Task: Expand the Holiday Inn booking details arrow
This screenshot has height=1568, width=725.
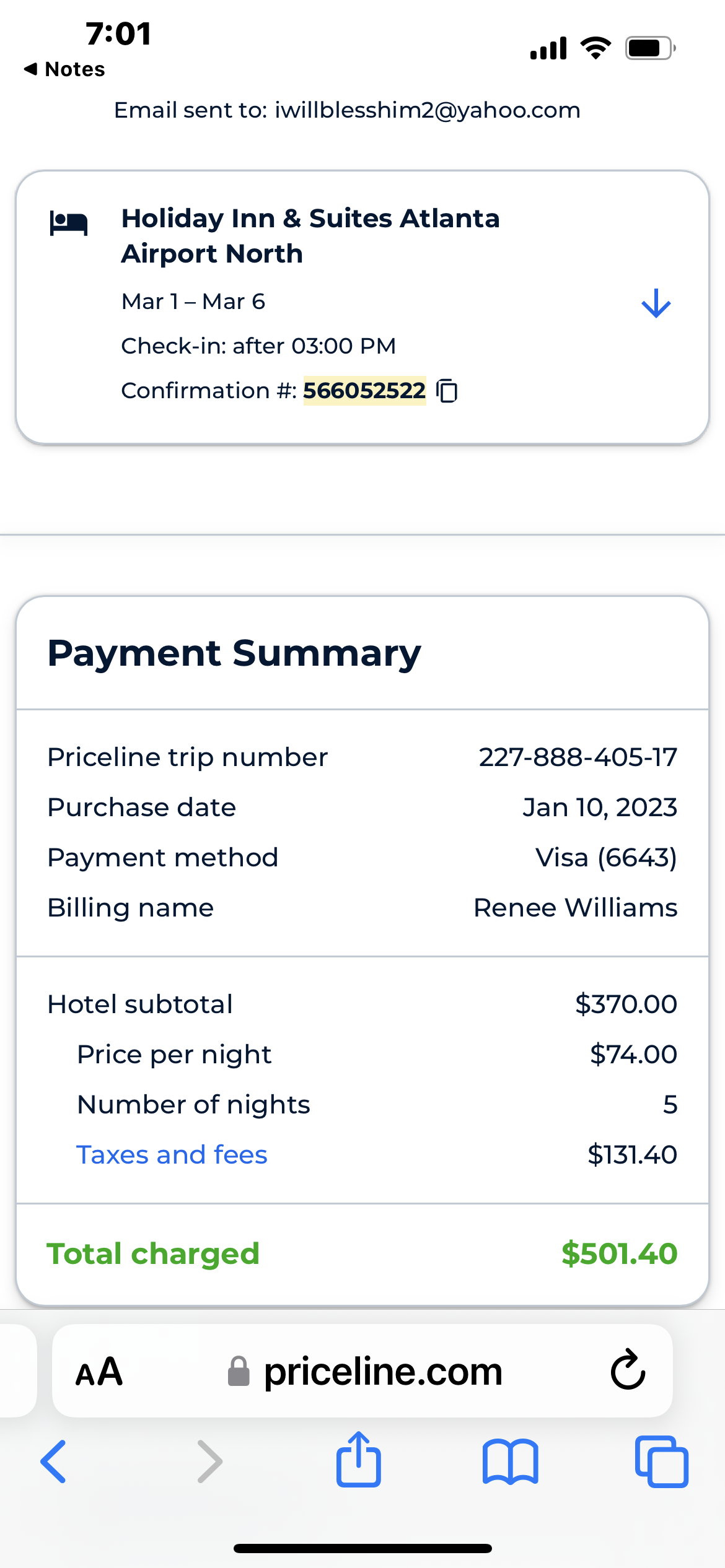Action: (x=656, y=303)
